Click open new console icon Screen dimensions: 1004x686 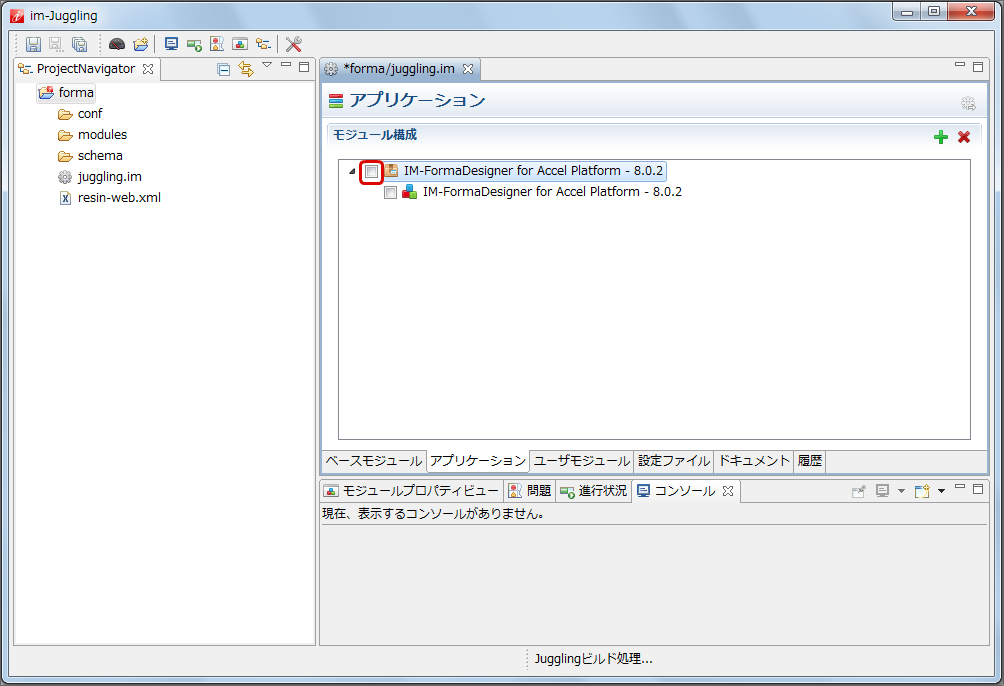922,491
